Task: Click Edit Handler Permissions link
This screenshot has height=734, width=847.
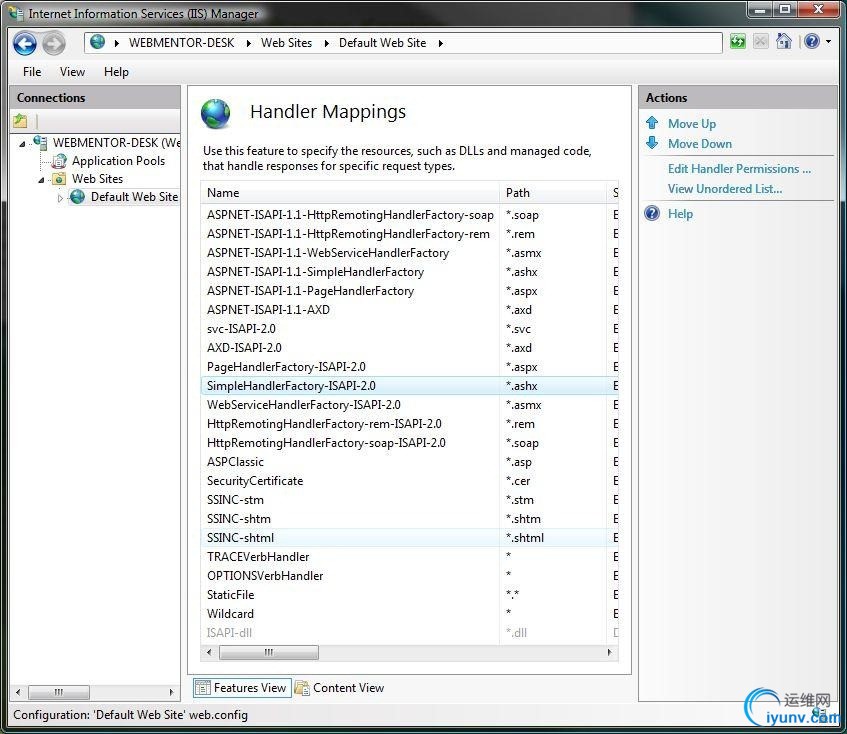Action: 739,169
